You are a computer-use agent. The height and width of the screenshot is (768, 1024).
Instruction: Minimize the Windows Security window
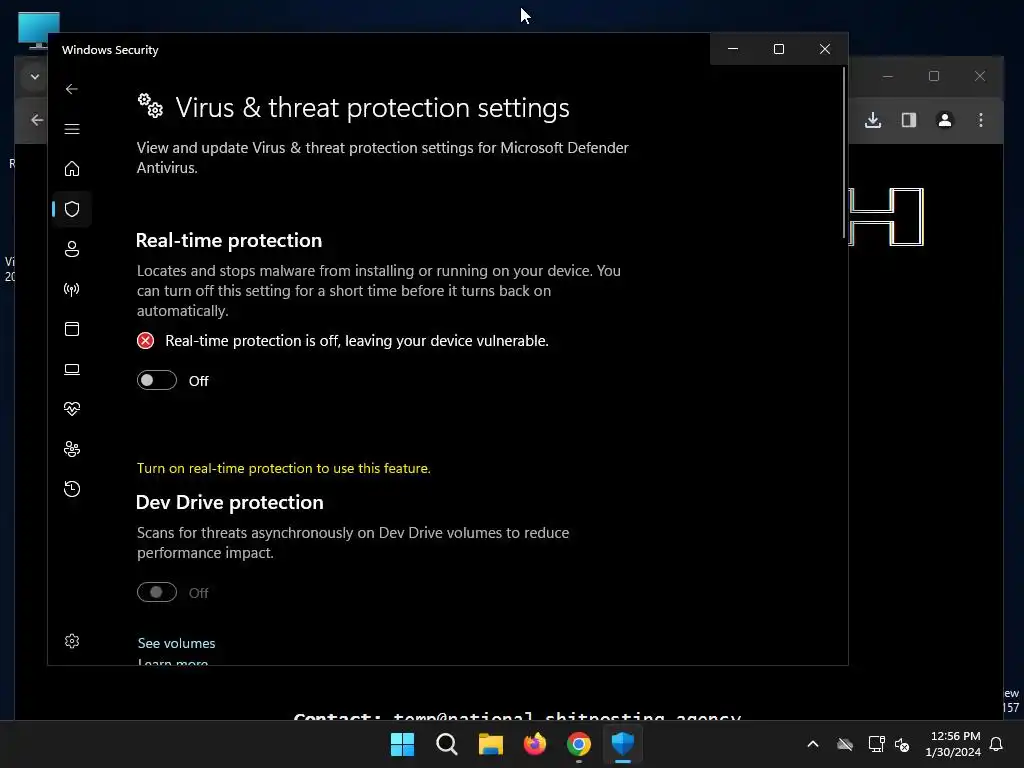[733, 49]
